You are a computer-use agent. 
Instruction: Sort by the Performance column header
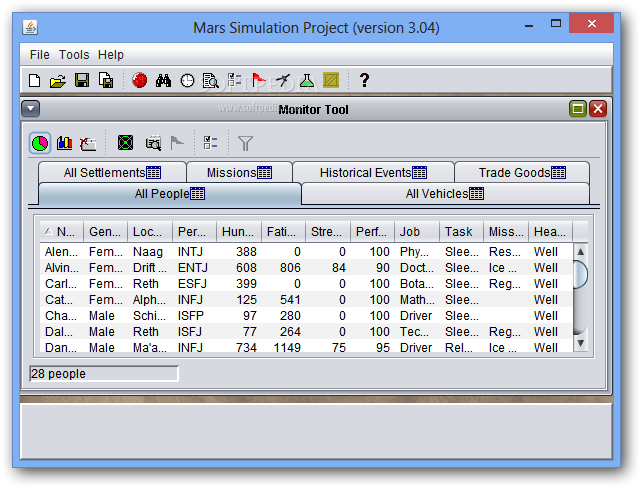pyautogui.click(x=372, y=232)
